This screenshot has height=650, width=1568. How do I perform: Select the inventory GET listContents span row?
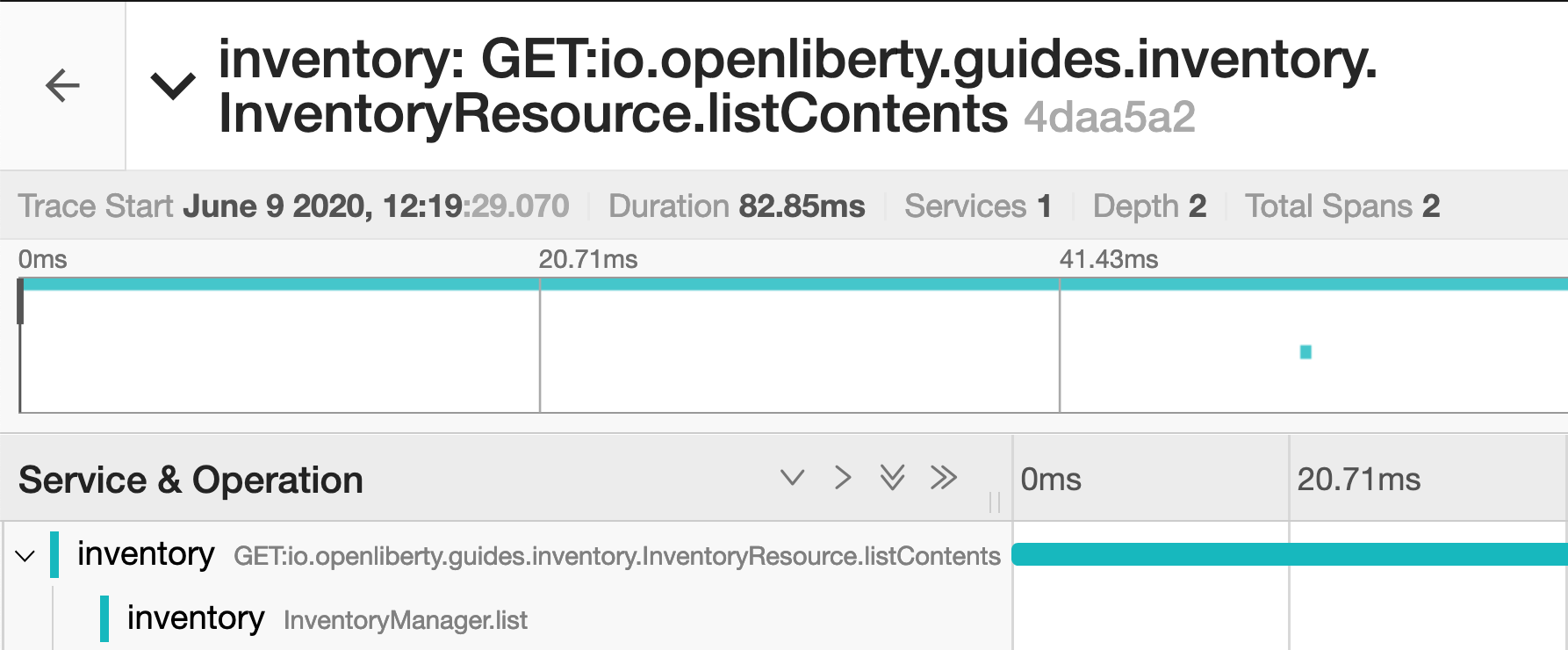[616, 556]
